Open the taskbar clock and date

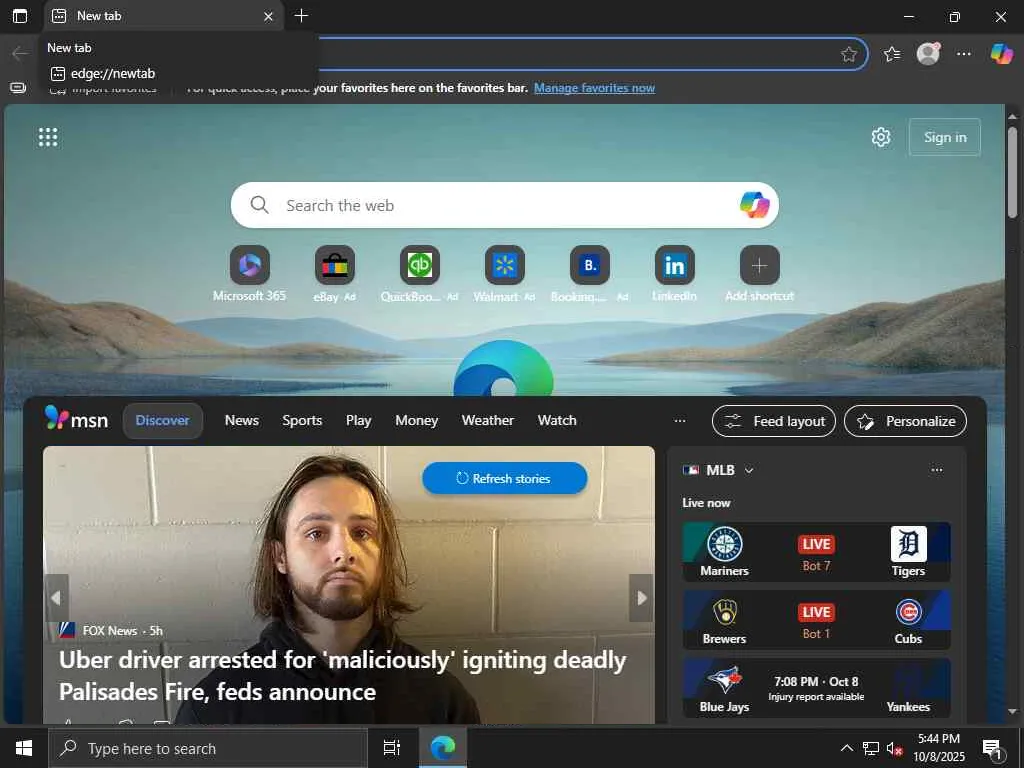939,748
